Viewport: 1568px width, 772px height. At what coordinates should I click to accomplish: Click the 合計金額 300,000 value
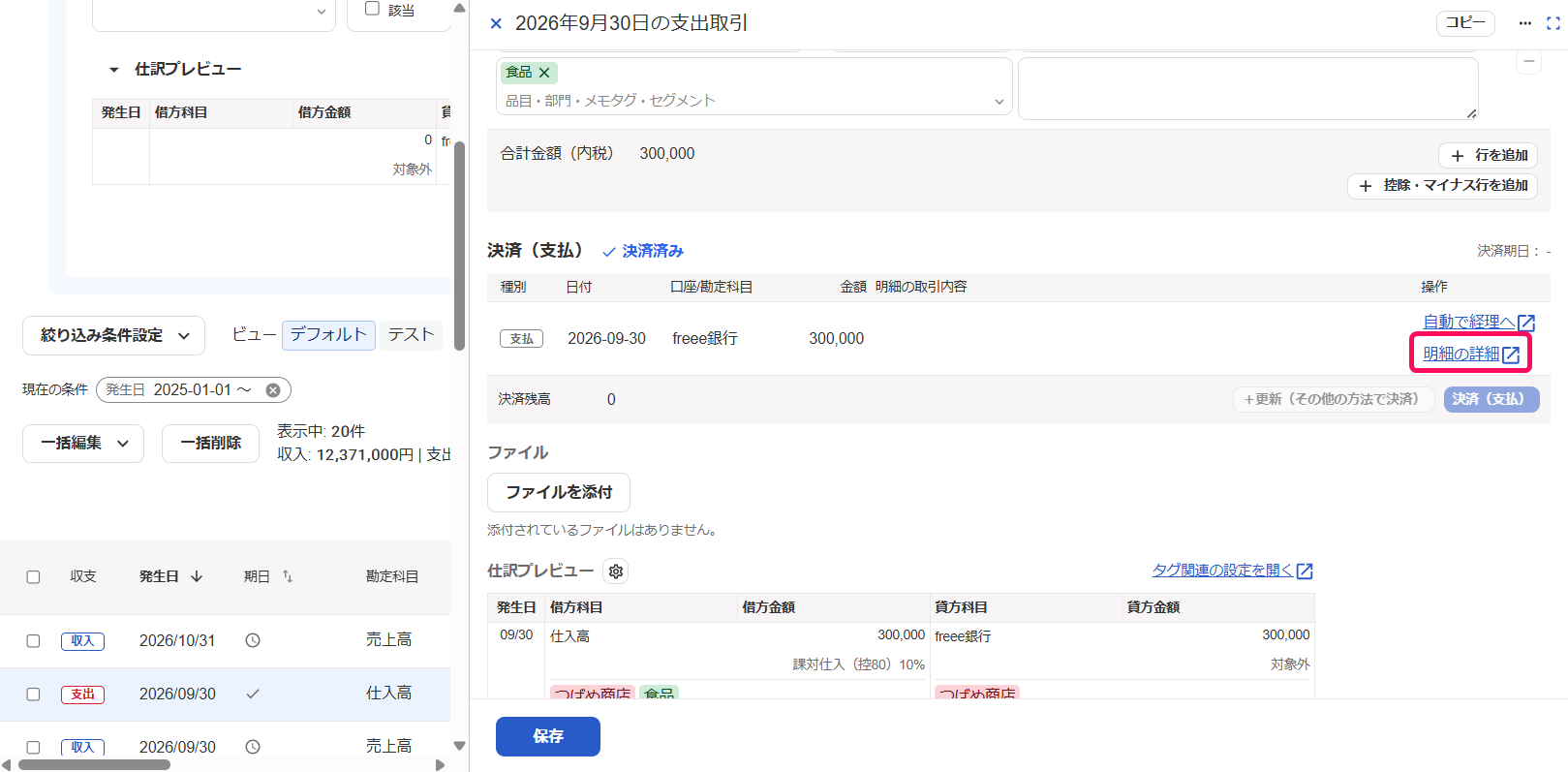(x=667, y=154)
